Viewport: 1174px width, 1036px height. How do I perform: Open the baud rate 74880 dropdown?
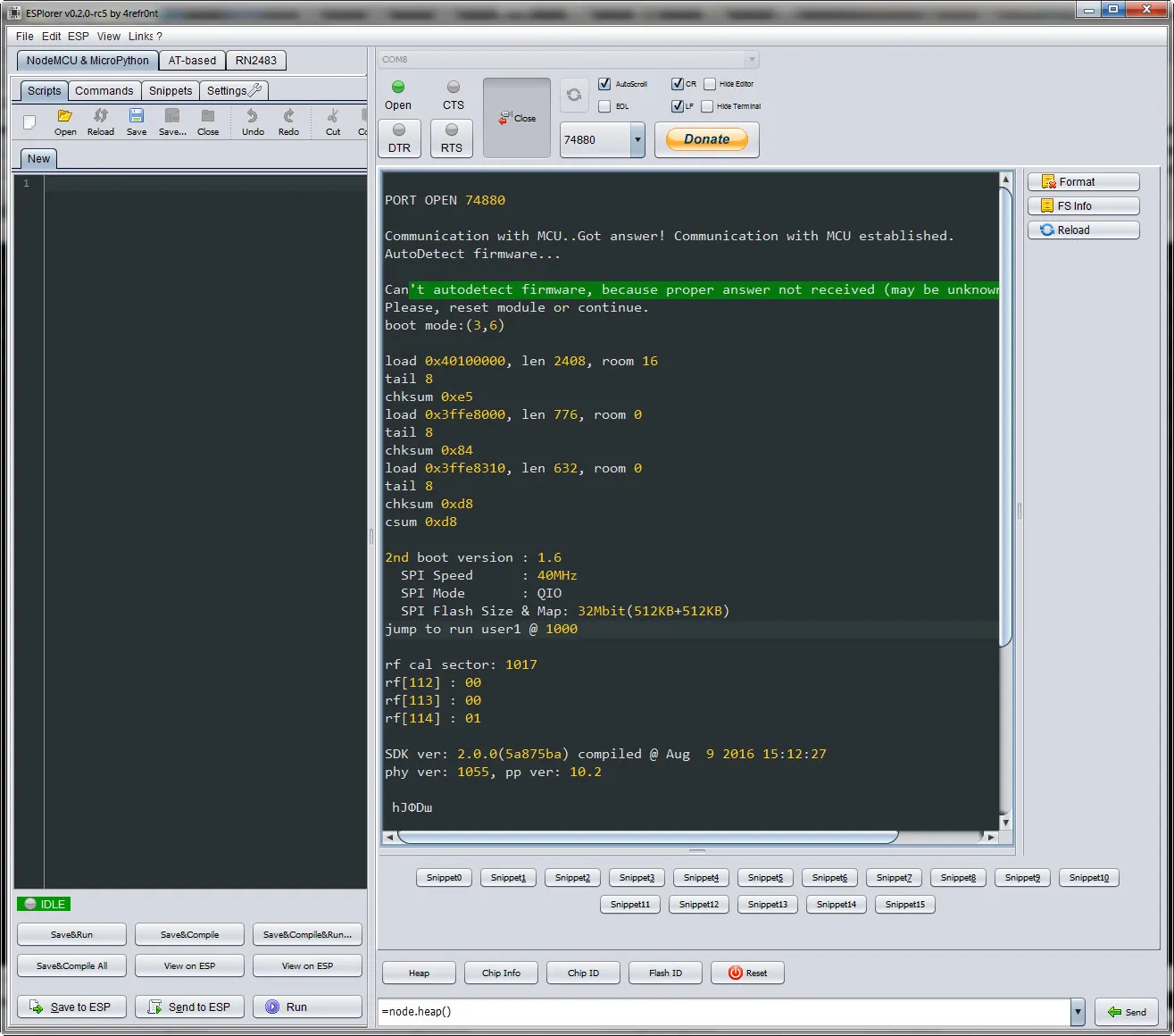pos(637,140)
